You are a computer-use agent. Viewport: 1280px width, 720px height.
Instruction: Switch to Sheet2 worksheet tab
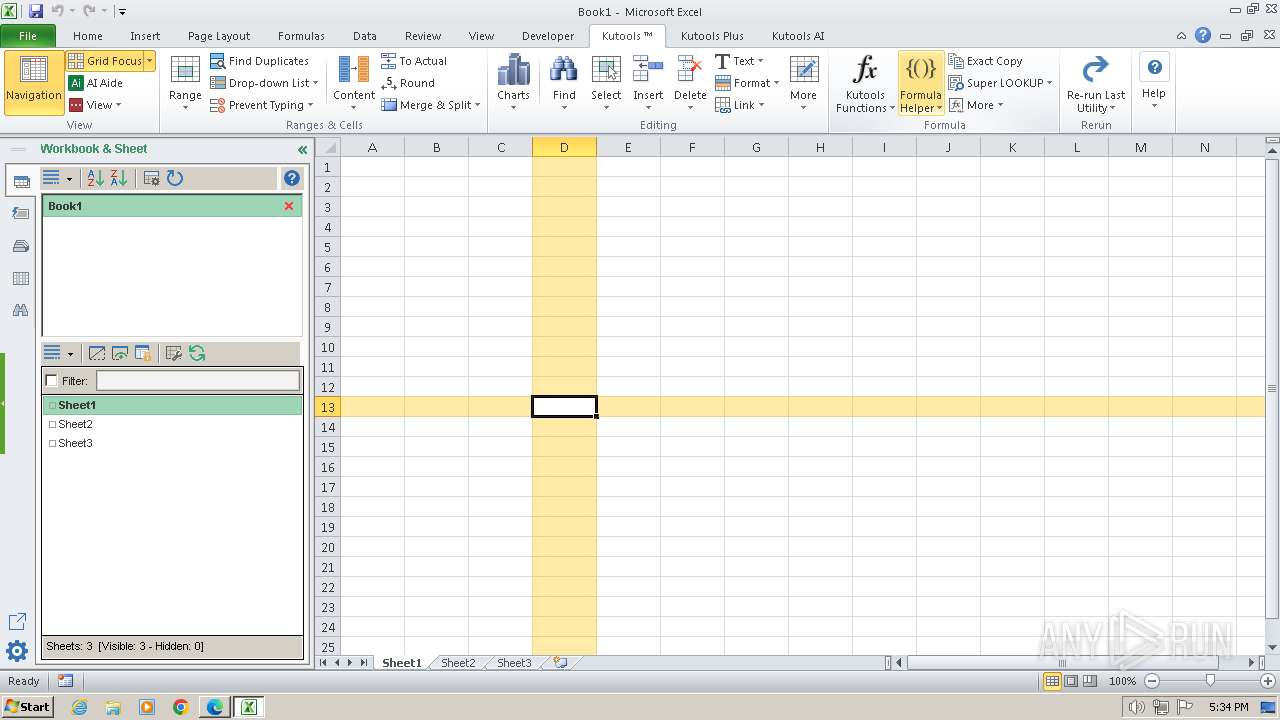click(458, 663)
